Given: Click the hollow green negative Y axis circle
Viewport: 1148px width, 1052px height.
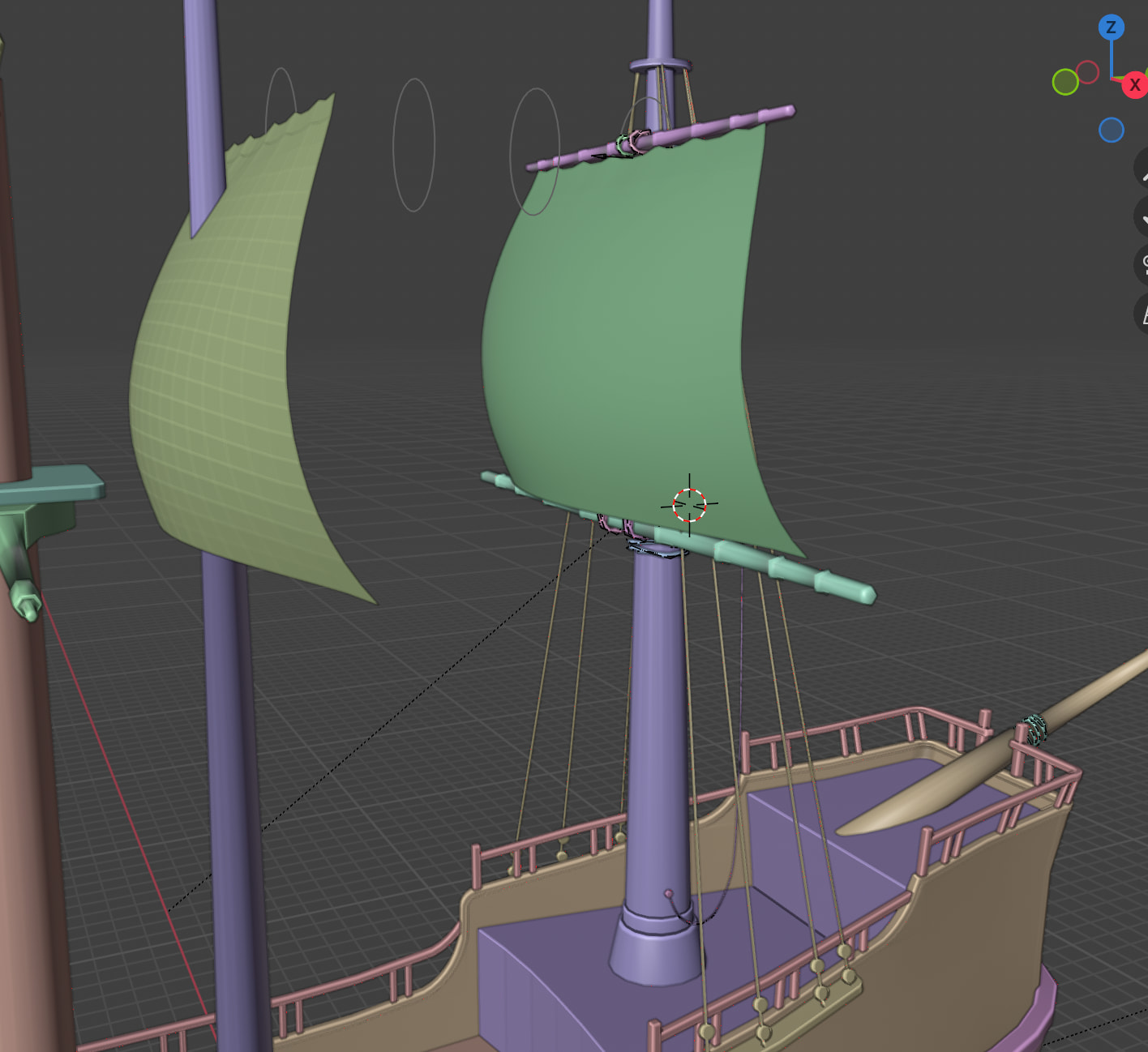Looking at the screenshot, I should coord(1065,82).
